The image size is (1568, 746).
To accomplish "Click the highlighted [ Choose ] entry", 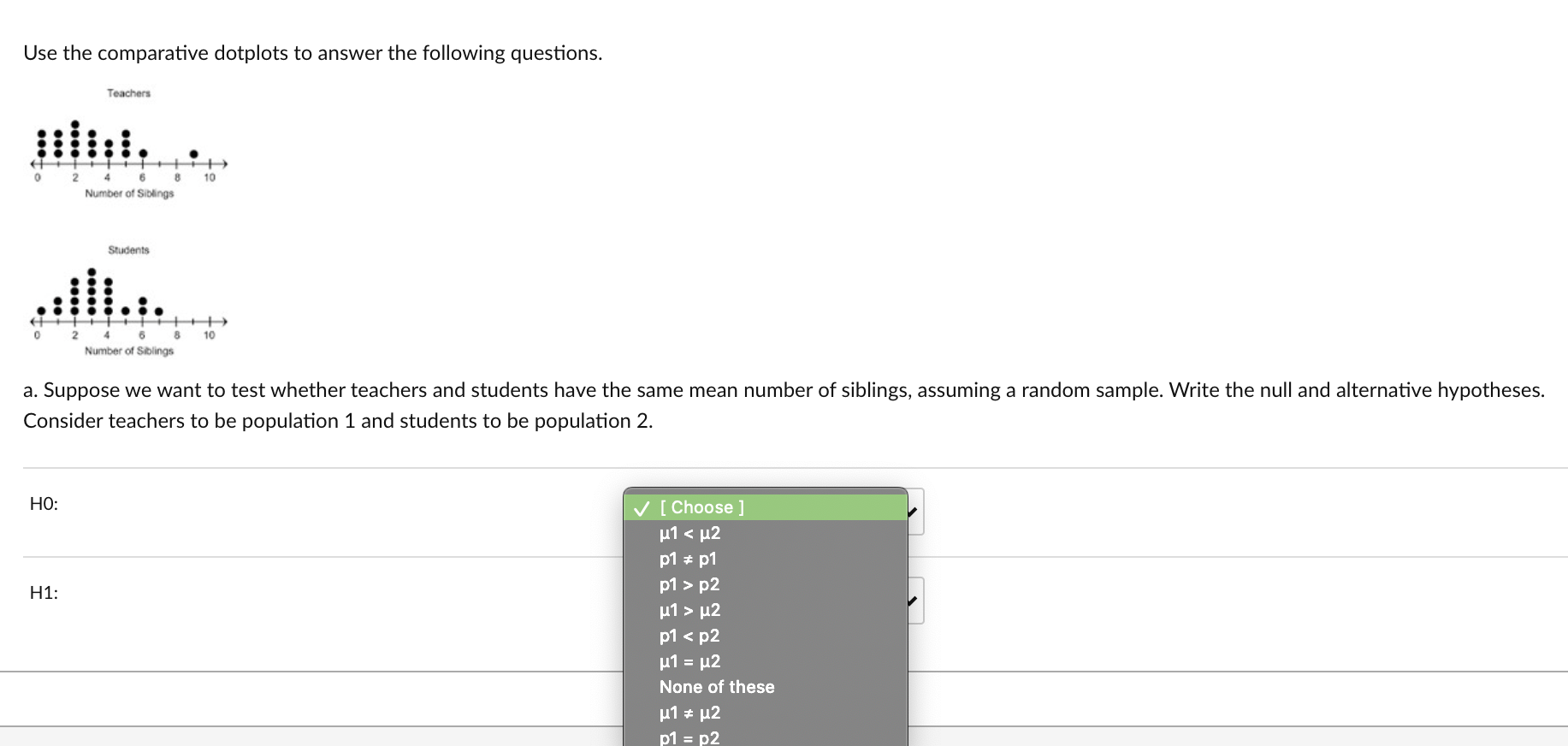I will coord(701,506).
